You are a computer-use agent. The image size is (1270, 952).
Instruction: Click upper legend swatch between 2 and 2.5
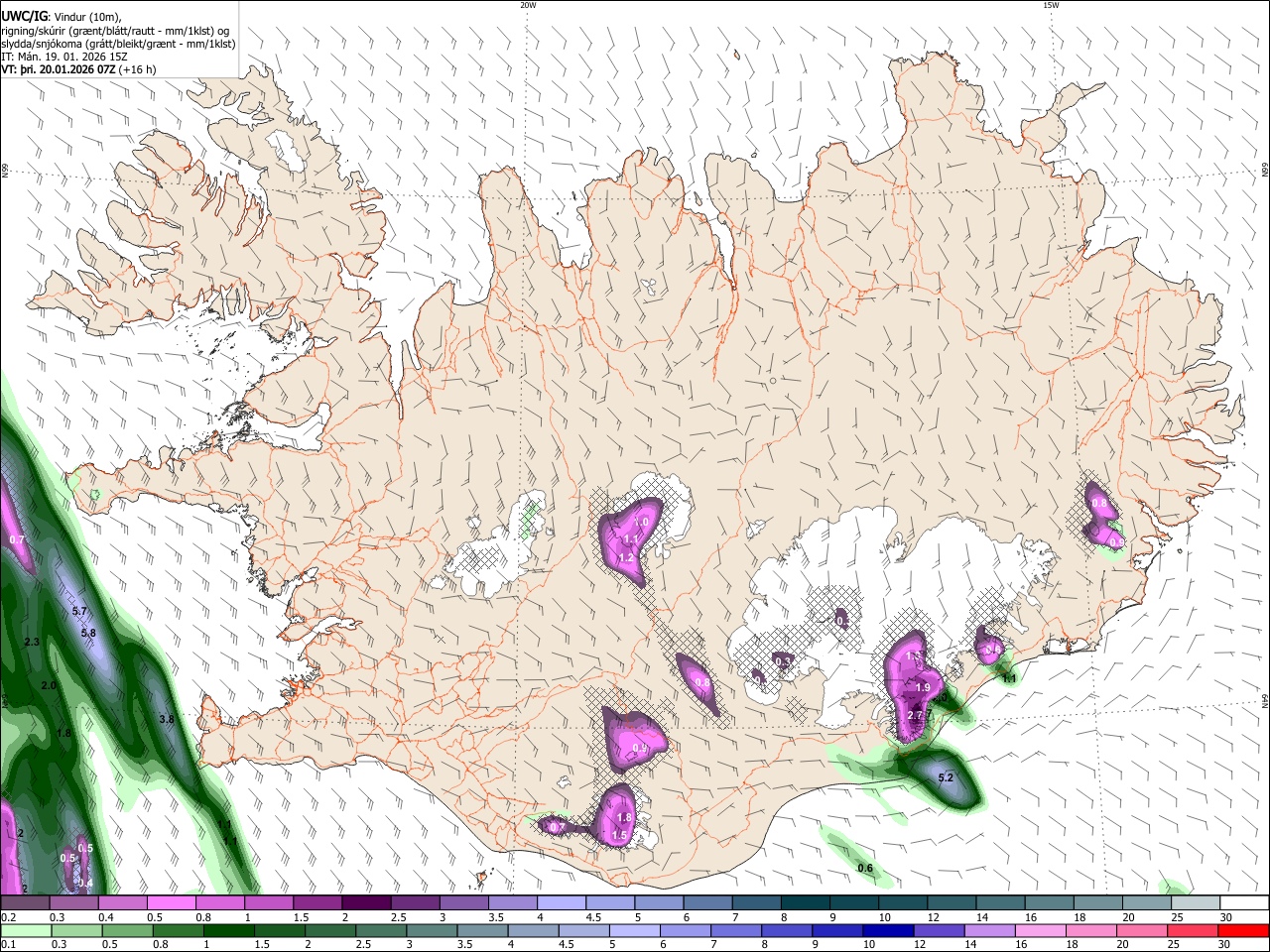pos(366,902)
